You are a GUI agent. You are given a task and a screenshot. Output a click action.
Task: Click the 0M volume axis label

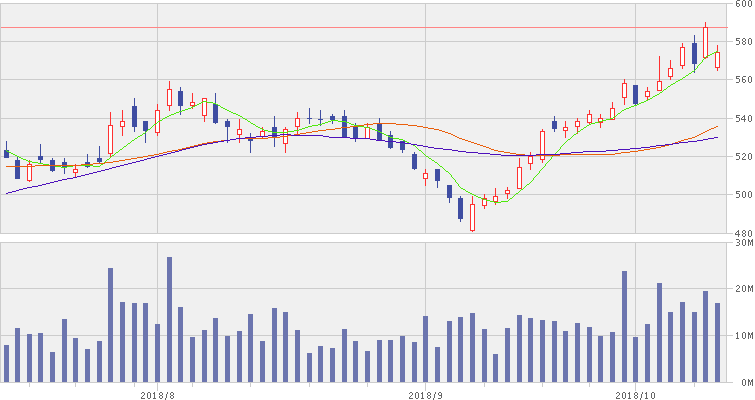743,382
